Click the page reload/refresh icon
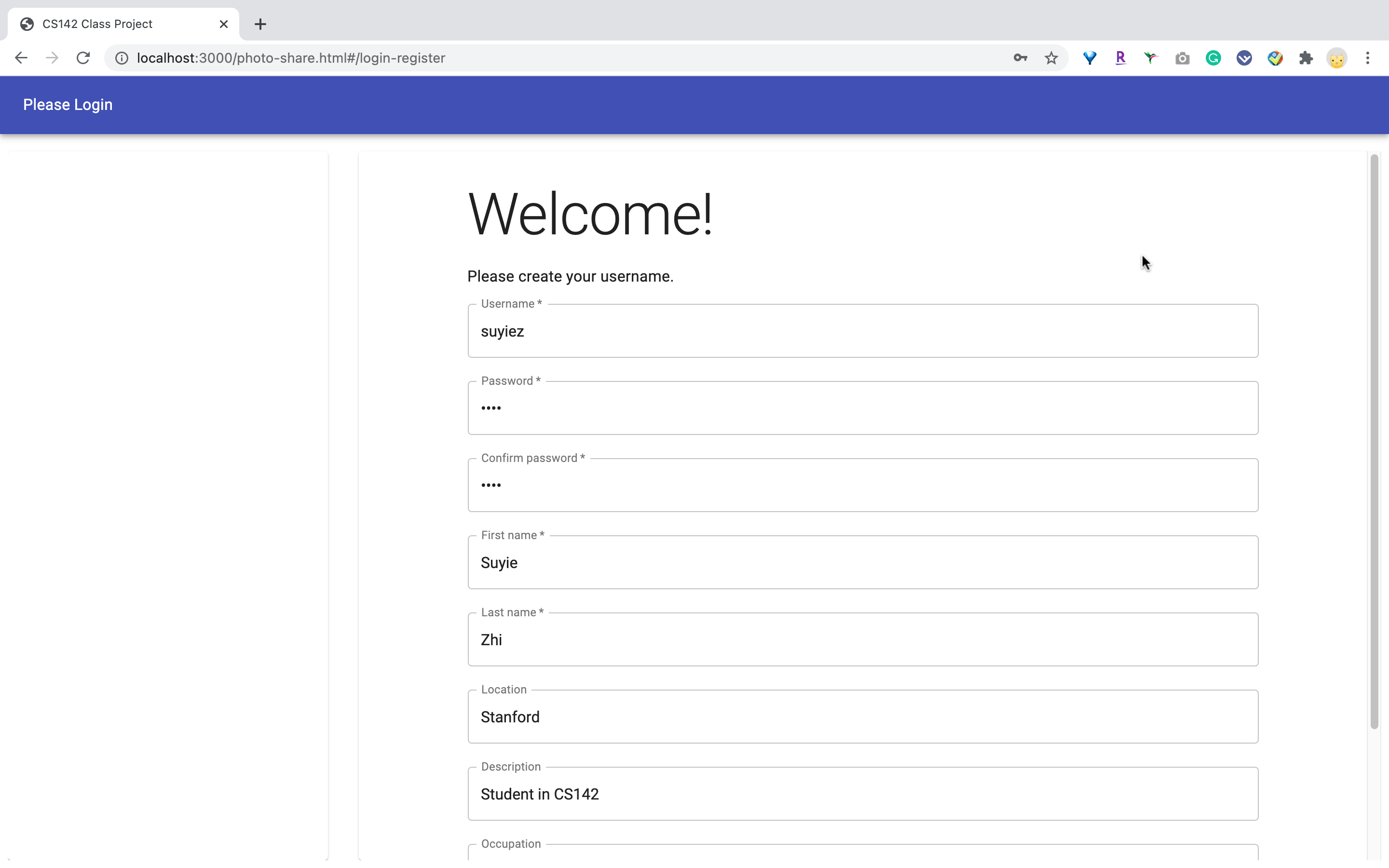Image resolution: width=1389 pixels, height=868 pixels. [85, 58]
